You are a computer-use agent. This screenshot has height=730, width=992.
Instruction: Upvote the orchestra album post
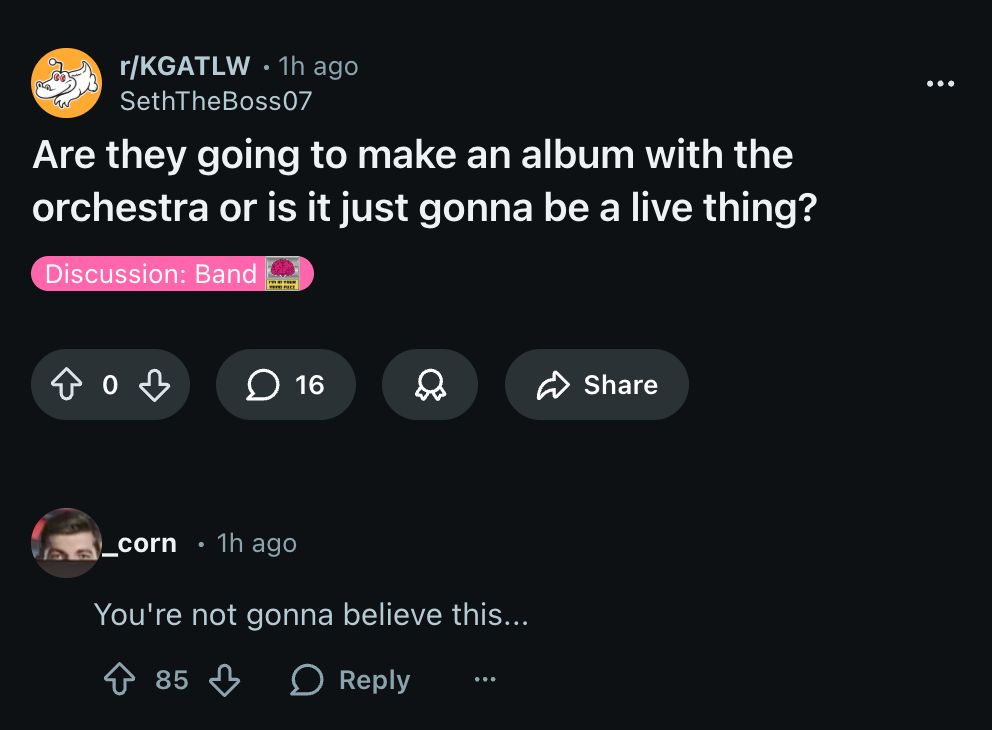(68, 385)
